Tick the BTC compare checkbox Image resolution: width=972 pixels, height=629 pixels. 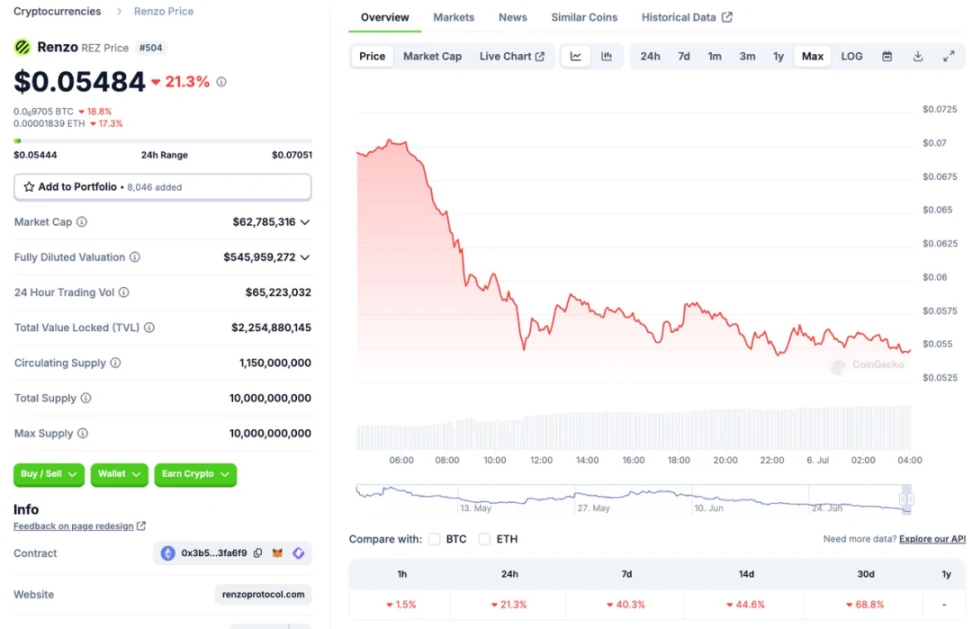tap(434, 539)
